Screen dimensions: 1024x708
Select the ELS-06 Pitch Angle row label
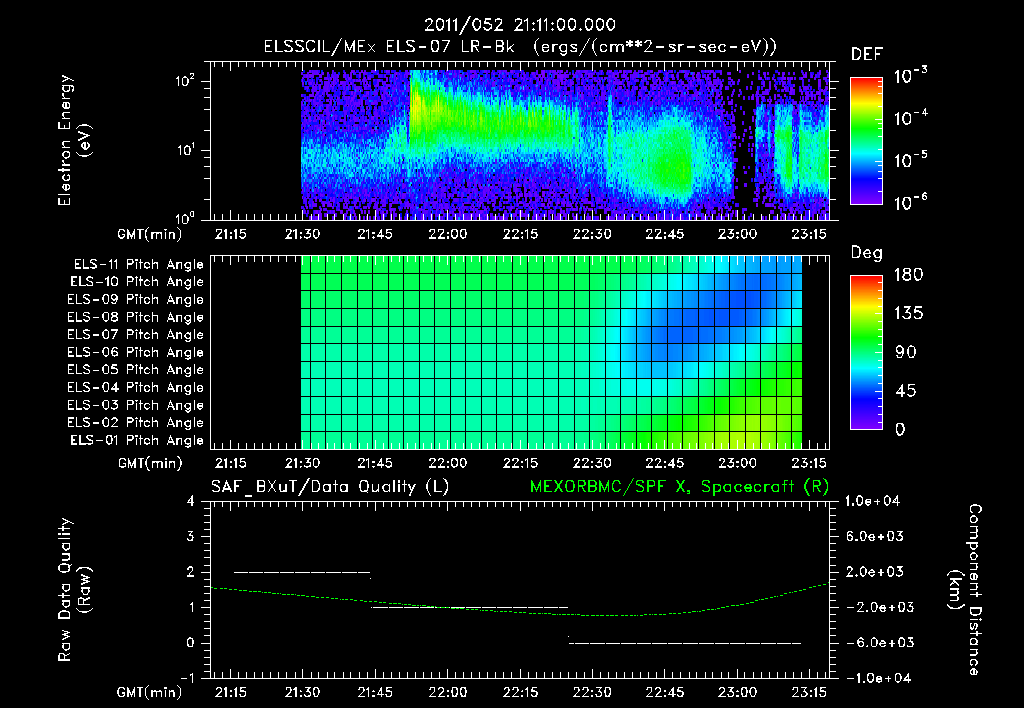(135, 352)
